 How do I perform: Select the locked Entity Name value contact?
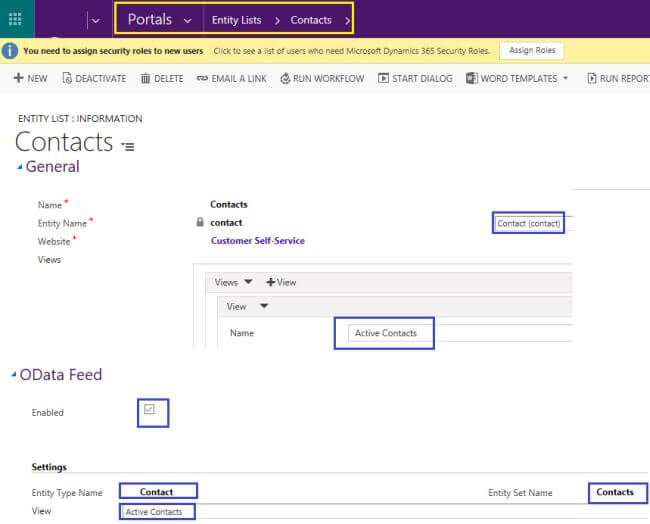point(226,223)
